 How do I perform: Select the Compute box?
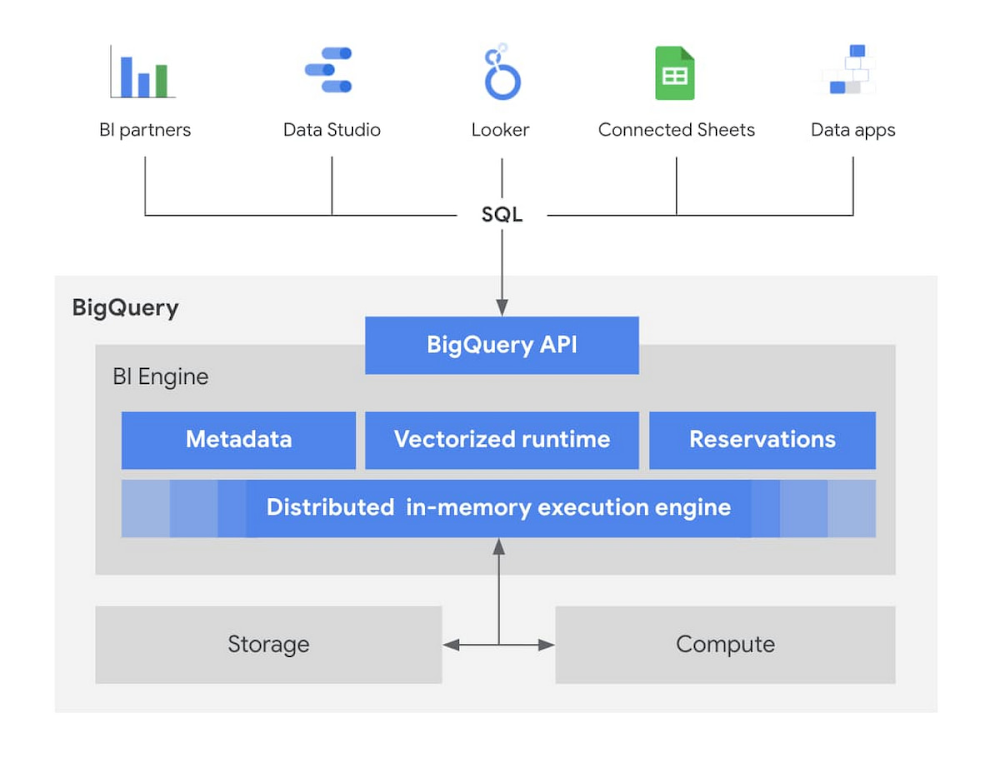(x=725, y=645)
